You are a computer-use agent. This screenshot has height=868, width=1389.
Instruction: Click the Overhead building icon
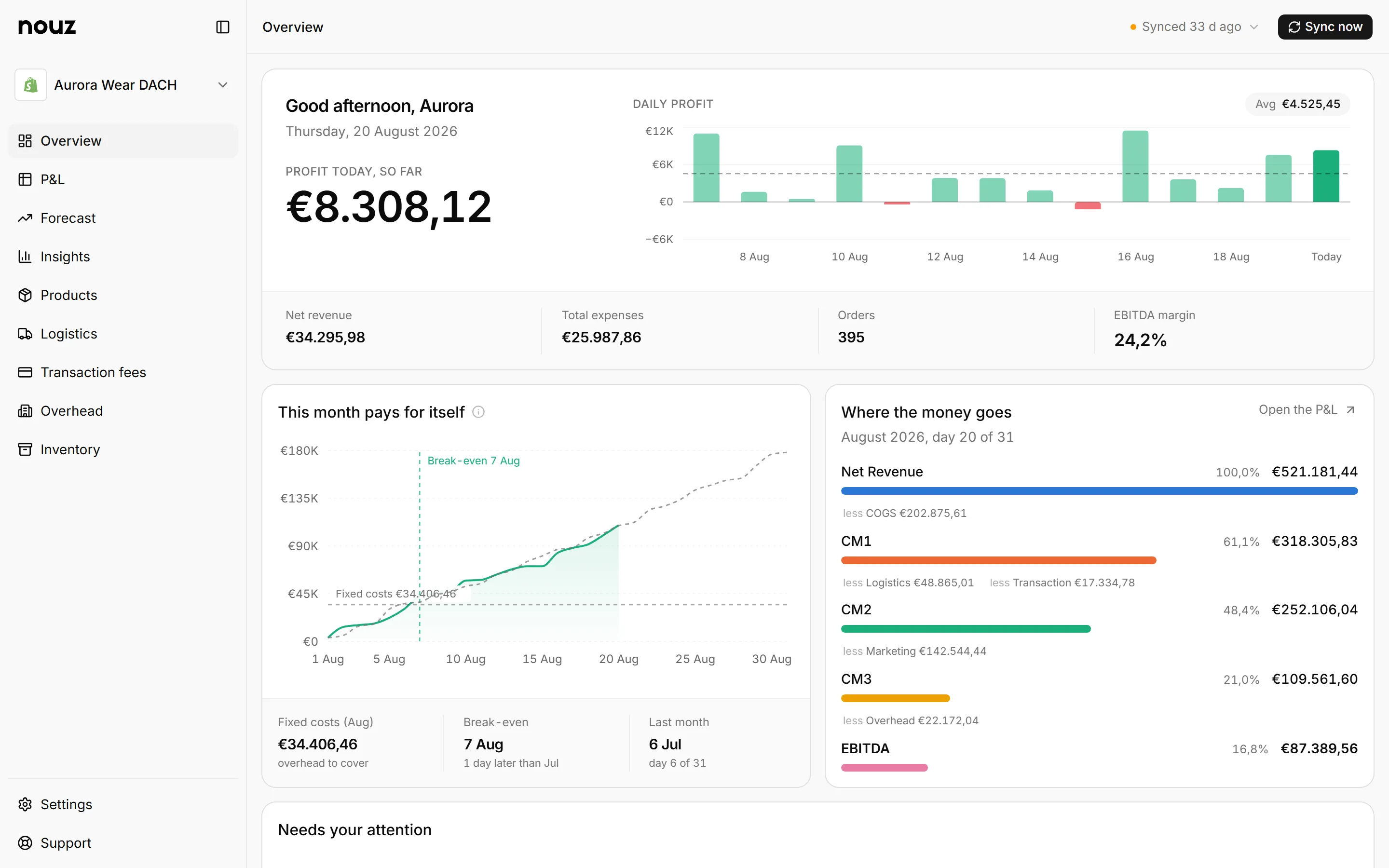(x=25, y=411)
